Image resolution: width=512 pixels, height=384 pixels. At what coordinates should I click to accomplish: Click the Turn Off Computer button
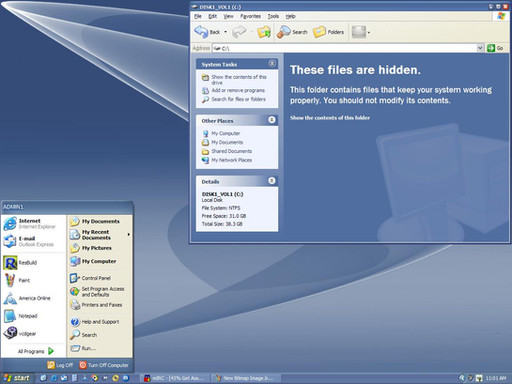(x=104, y=365)
